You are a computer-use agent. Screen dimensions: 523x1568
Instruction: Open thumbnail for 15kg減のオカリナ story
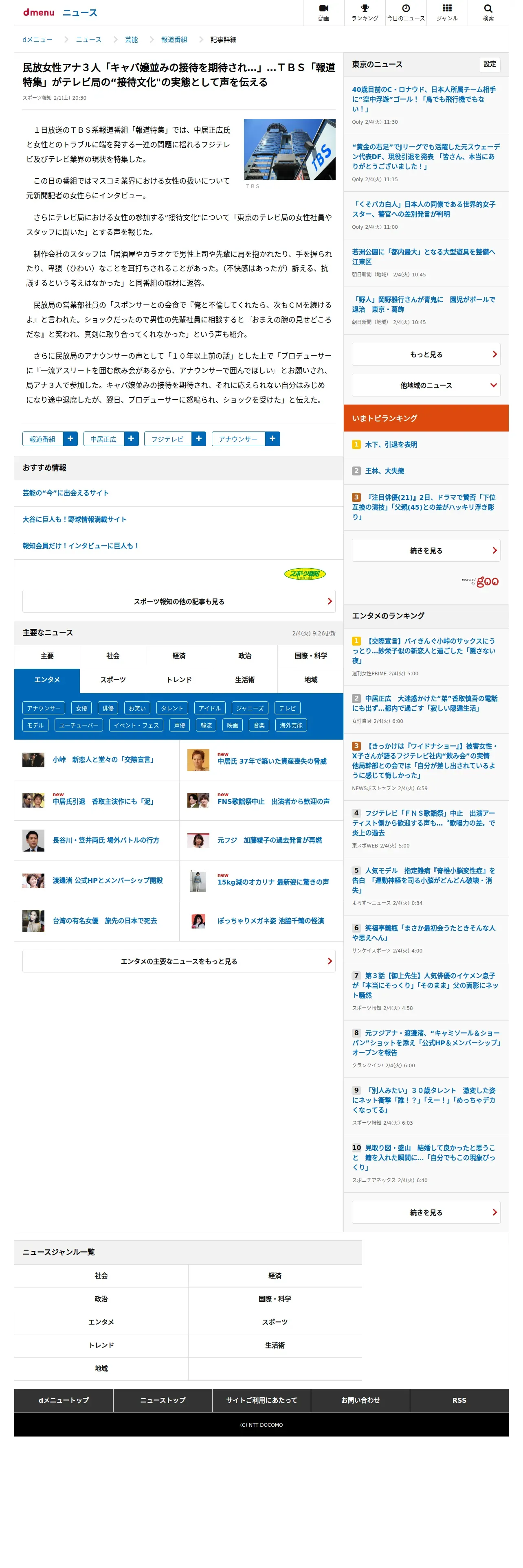pyautogui.click(x=198, y=881)
